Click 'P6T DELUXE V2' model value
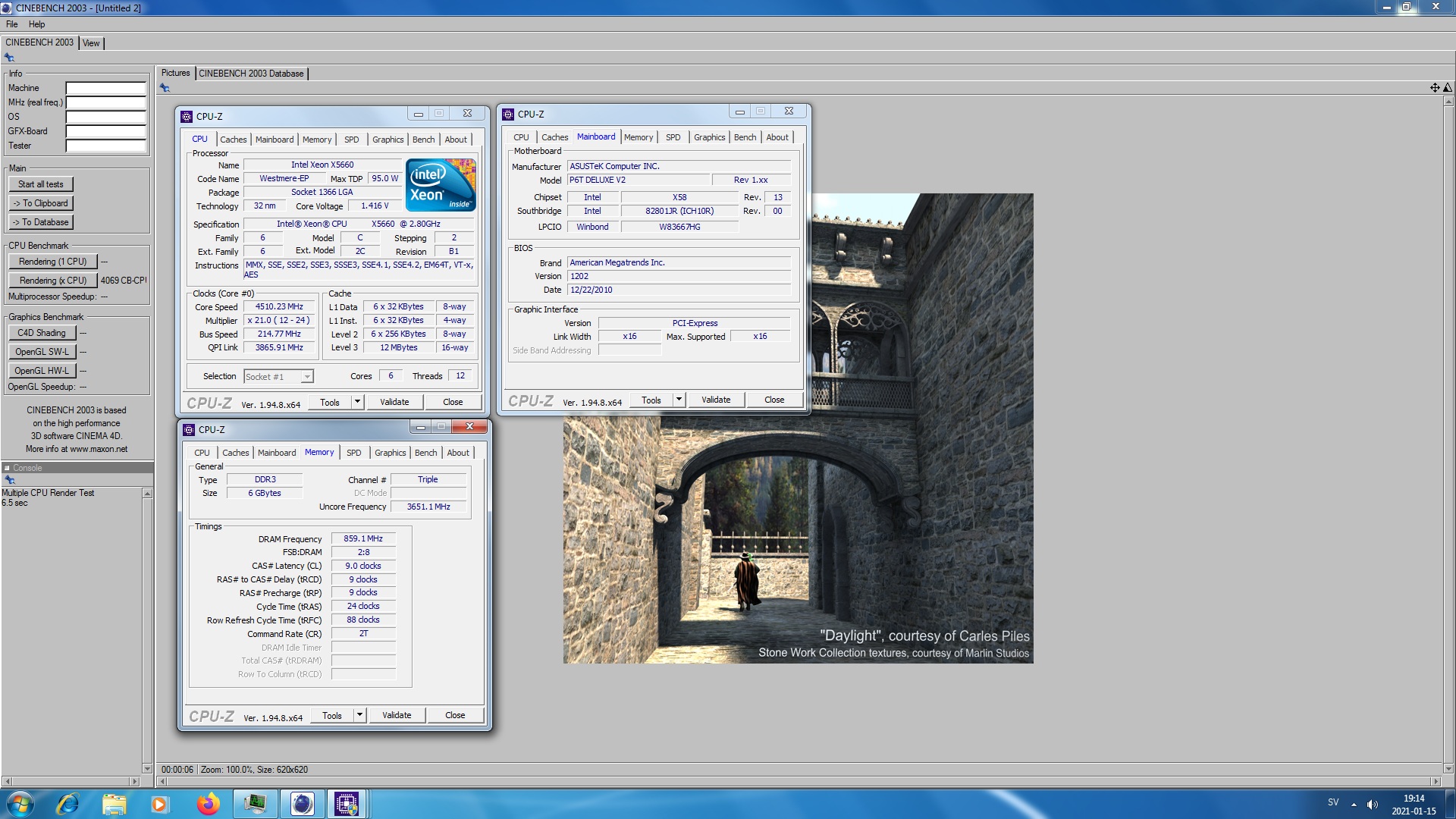Viewport: 1456px width, 819px height. pos(639,180)
